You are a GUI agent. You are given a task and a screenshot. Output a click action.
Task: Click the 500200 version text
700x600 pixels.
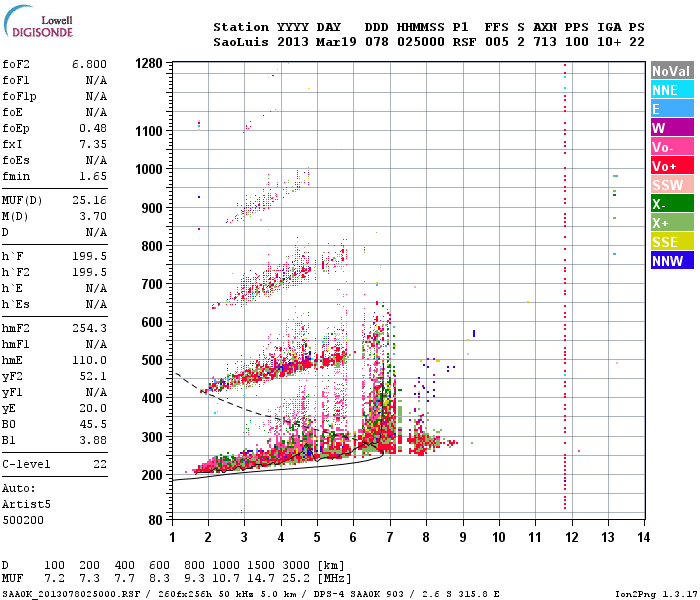(23, 521)
